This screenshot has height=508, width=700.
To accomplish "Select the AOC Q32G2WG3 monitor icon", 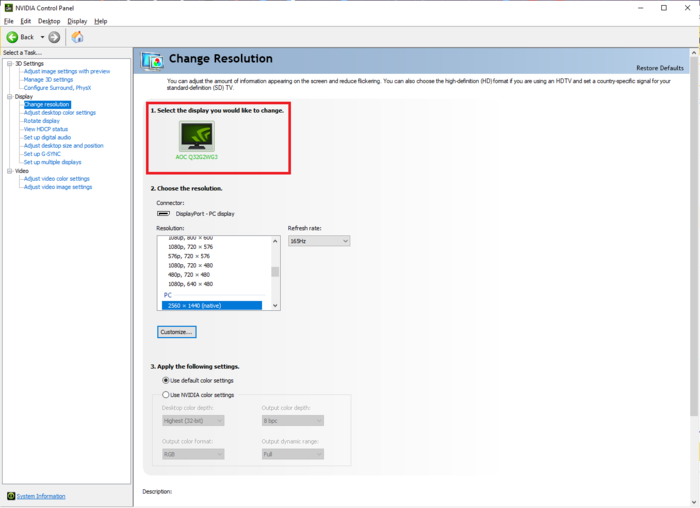I will click(x=196, y=137).
